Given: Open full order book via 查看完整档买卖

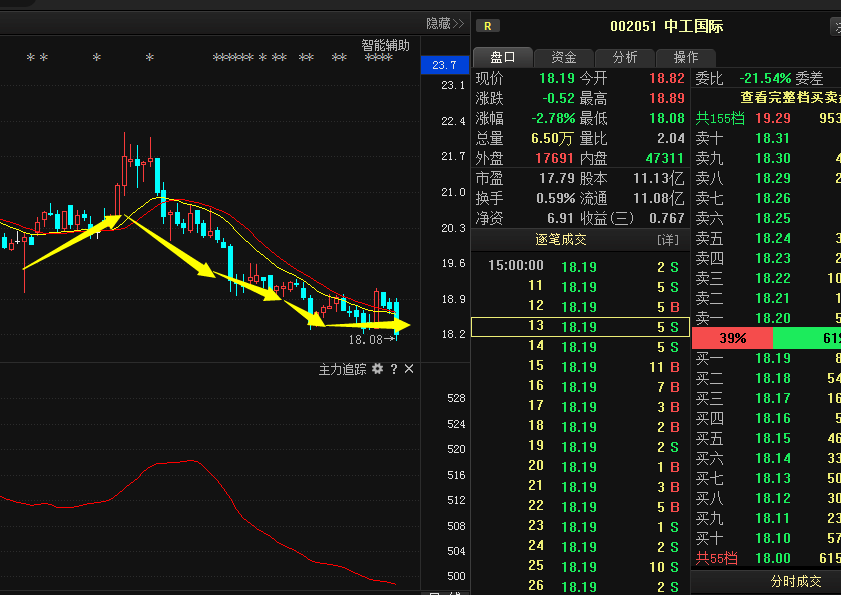Looking at the screenshot, I should pyautogui.click(x=791, y=98).
